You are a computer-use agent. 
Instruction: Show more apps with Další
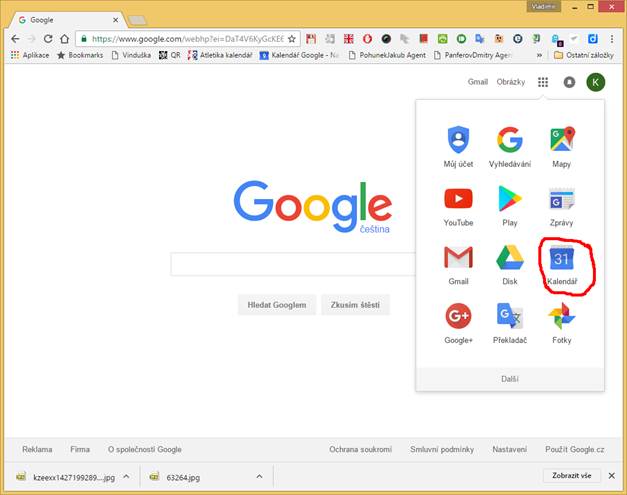(x=510, y=379)
